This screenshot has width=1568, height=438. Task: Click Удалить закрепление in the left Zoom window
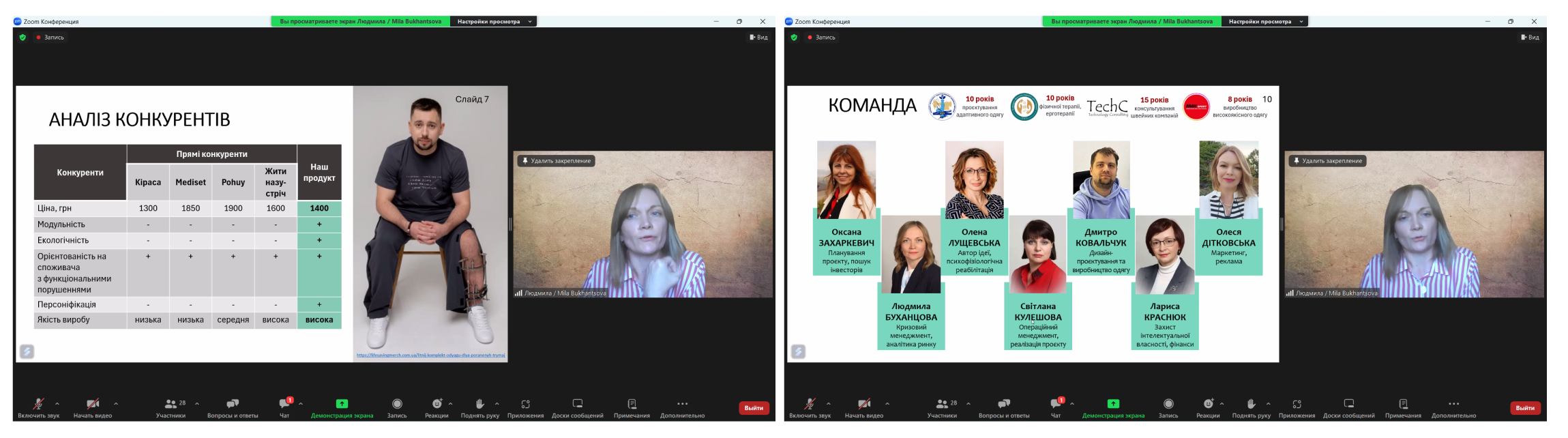[556, 161]
